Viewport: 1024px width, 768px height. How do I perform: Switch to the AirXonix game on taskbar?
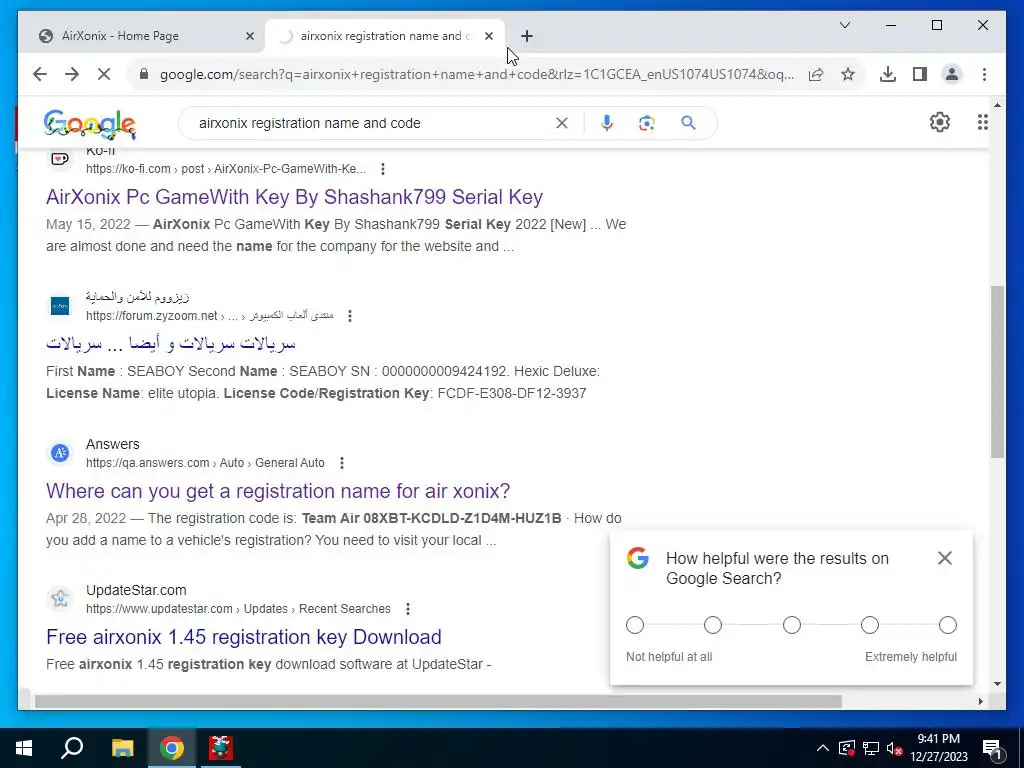[221, 748]
